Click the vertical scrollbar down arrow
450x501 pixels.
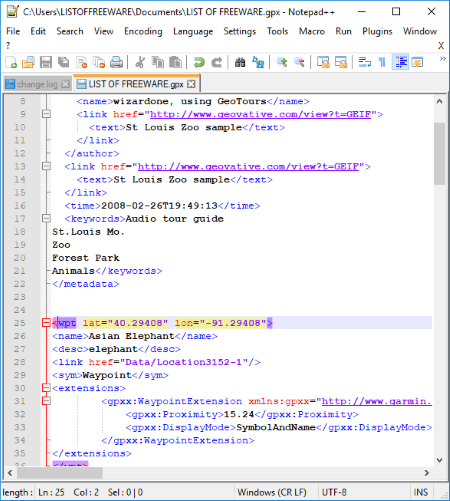[440, 460]
